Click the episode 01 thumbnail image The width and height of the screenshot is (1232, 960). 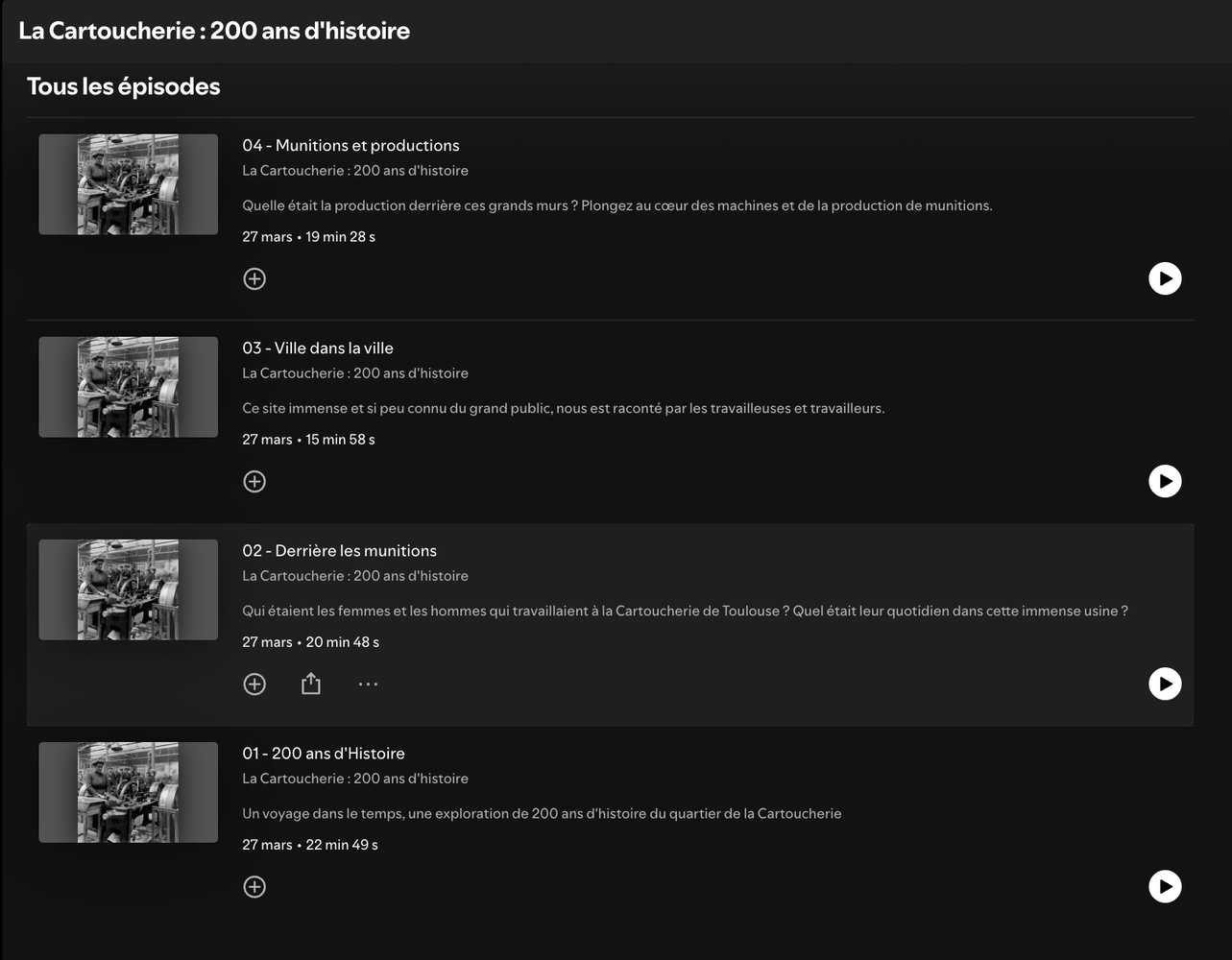(x=129, y=792)
